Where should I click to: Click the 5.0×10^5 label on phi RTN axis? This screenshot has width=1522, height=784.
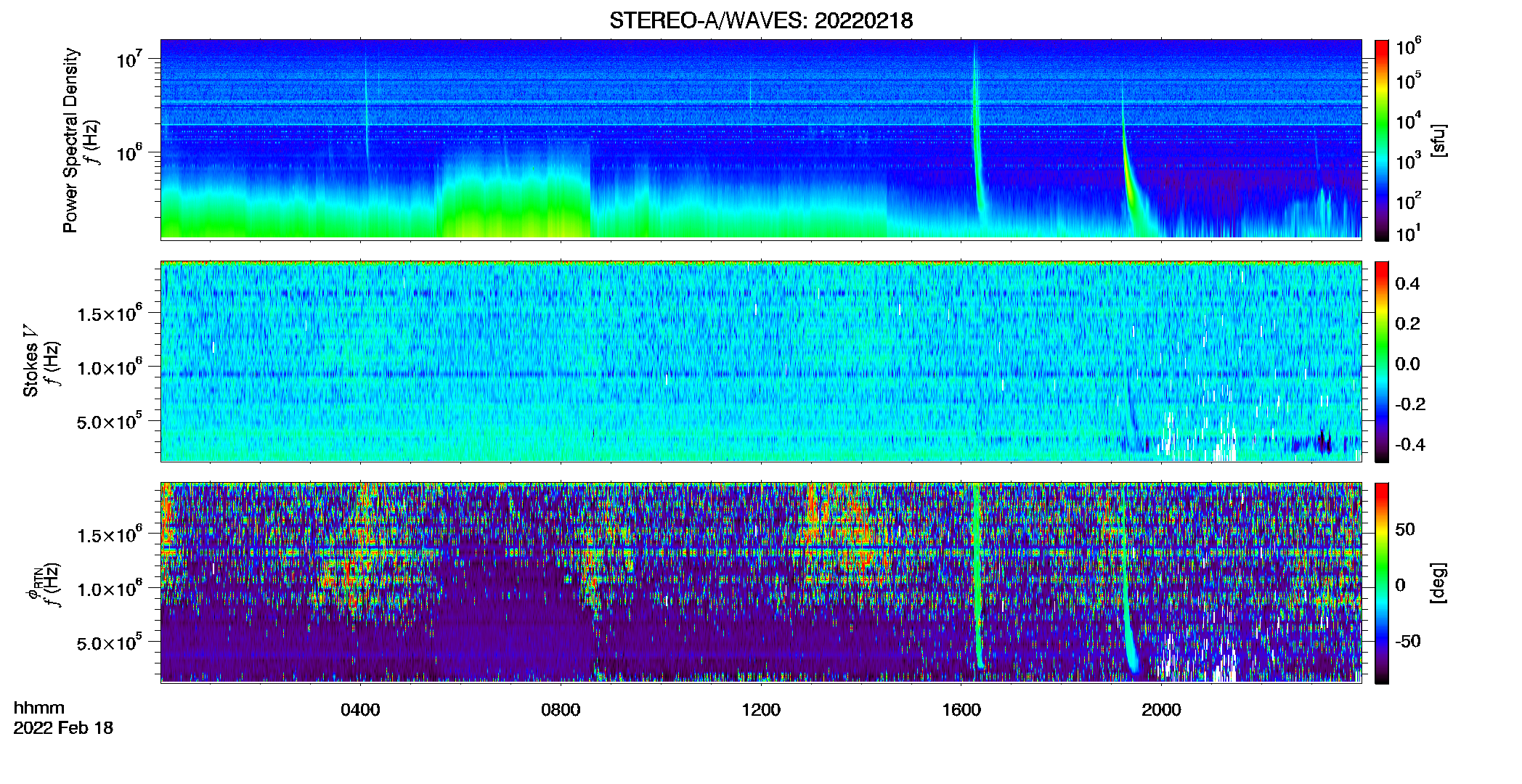click(110, 643)
